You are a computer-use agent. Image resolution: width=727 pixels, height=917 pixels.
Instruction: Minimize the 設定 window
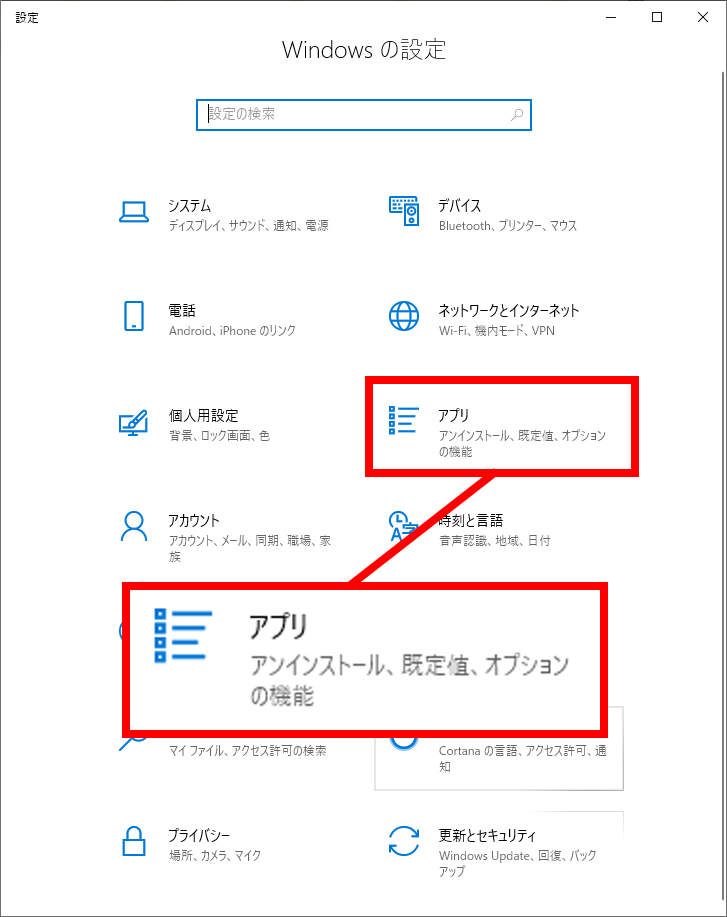point(611,18)
